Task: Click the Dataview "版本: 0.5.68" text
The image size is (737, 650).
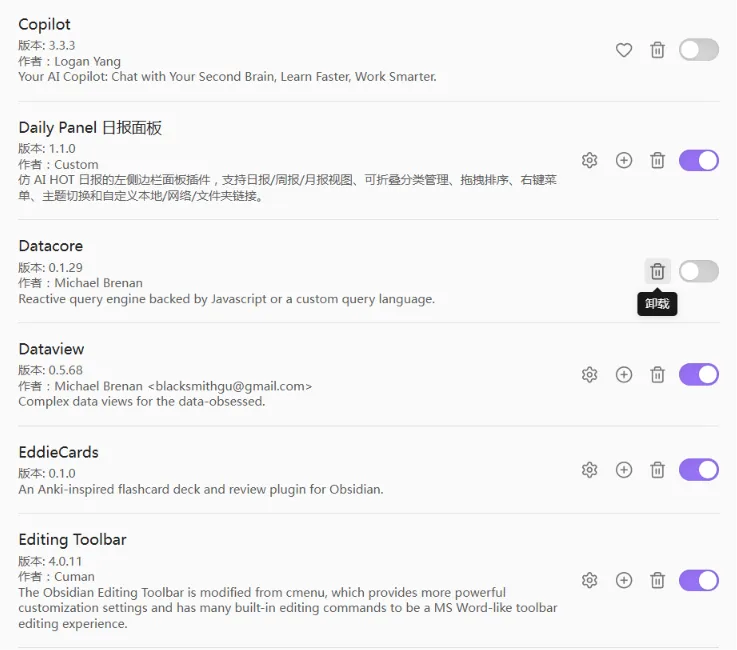Action: pyautogui.click(x=50, y=370)
